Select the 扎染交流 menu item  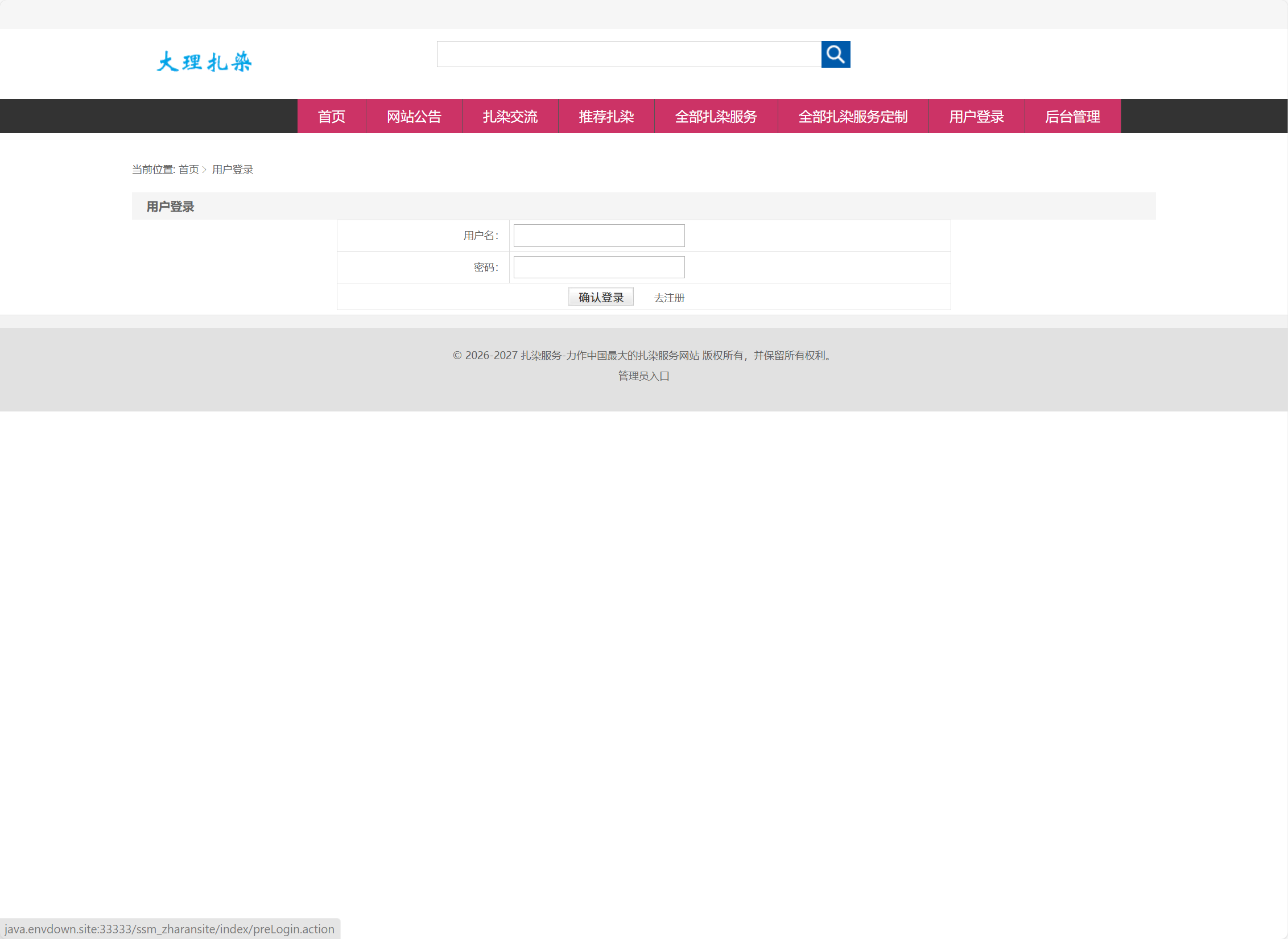[x=510, y=116]
